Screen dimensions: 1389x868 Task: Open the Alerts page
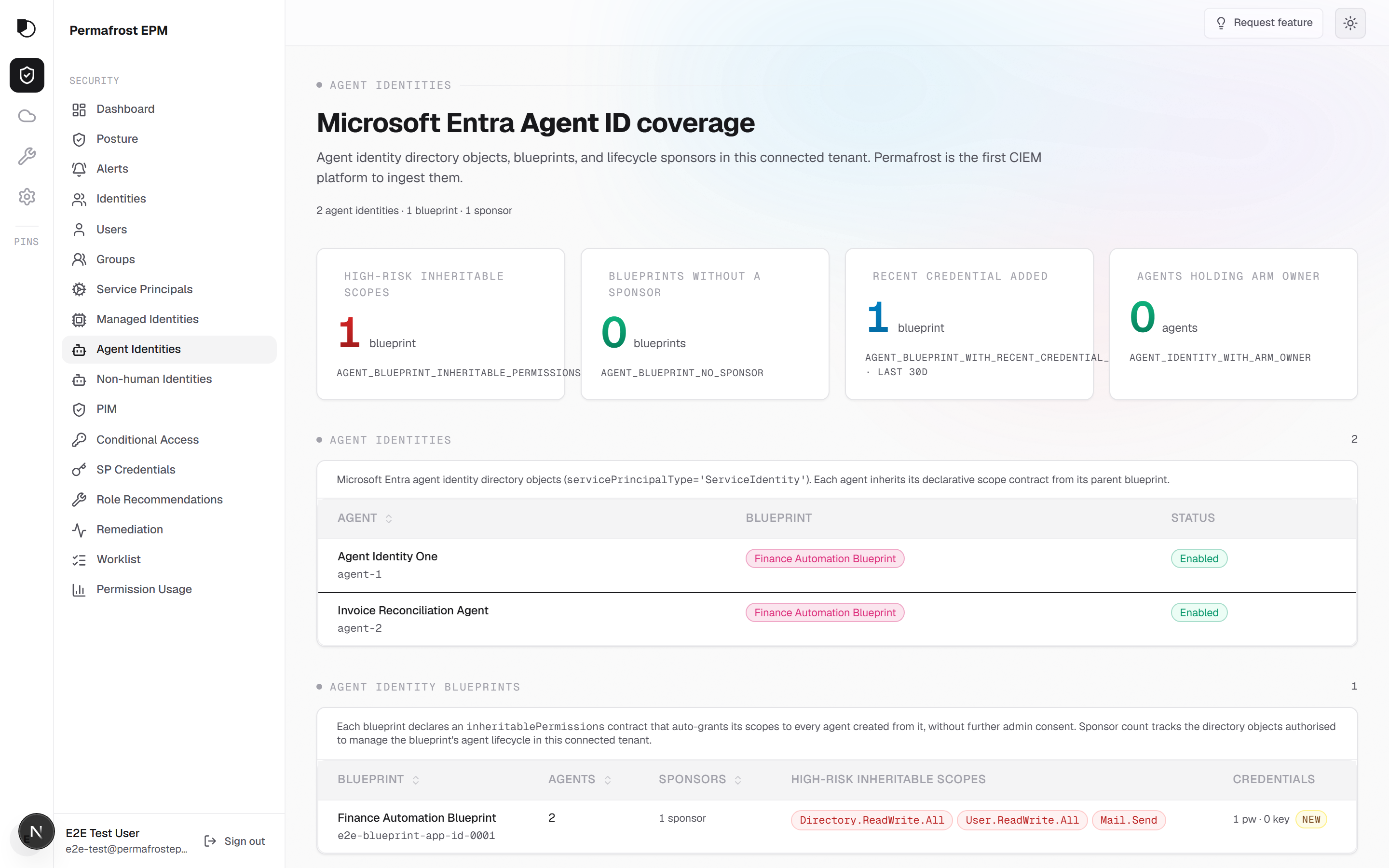(x=169, y=169)
